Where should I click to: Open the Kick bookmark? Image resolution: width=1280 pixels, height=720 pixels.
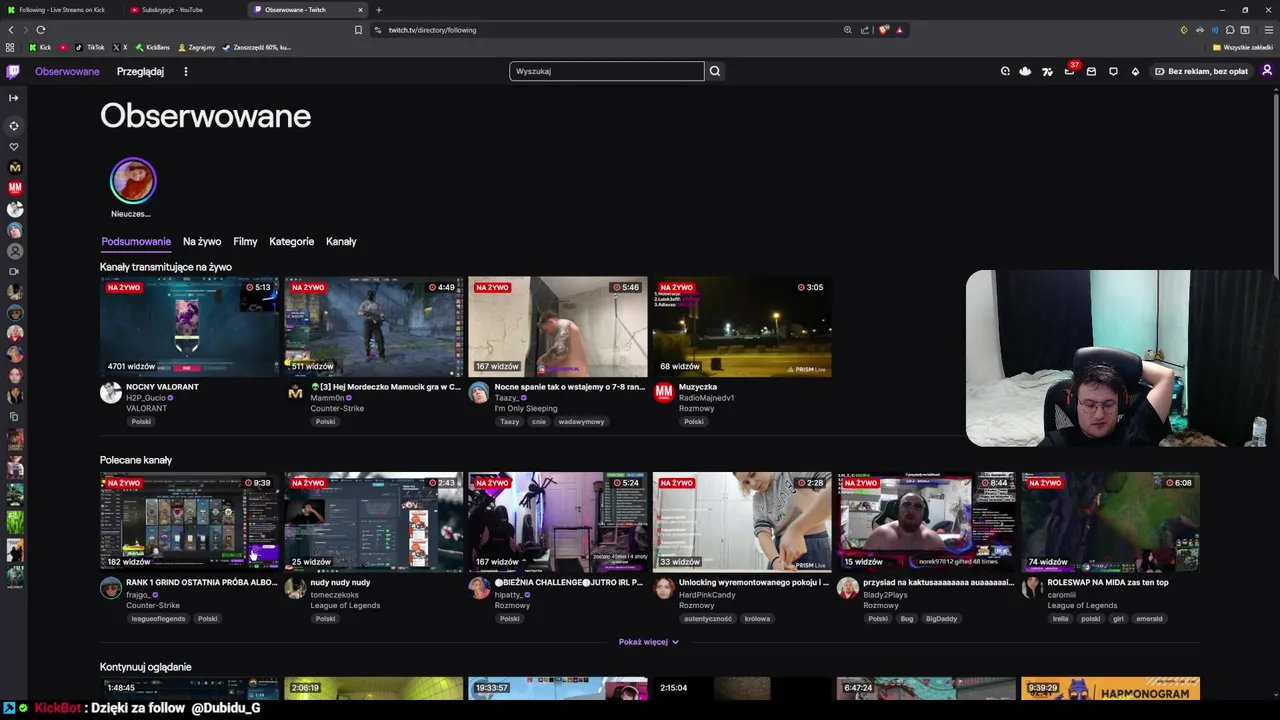click(x=40, y=47)
